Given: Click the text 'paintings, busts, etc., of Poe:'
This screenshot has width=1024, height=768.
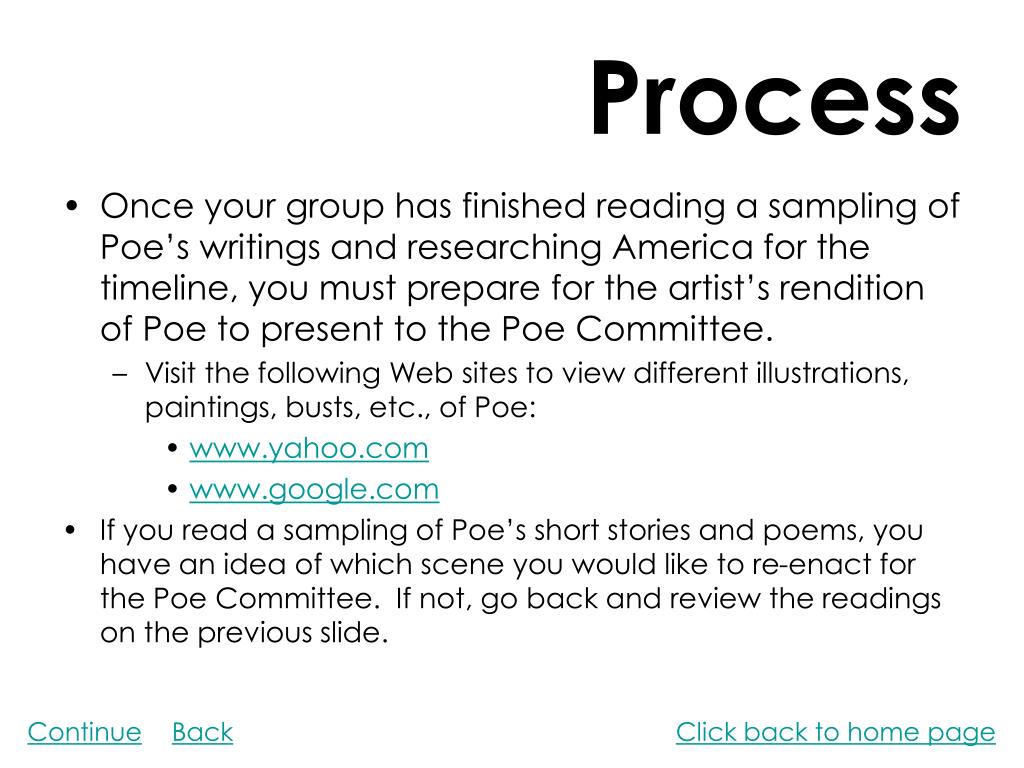Looking at the screenshot, I should pyautogui.click(x=340, y=408).
